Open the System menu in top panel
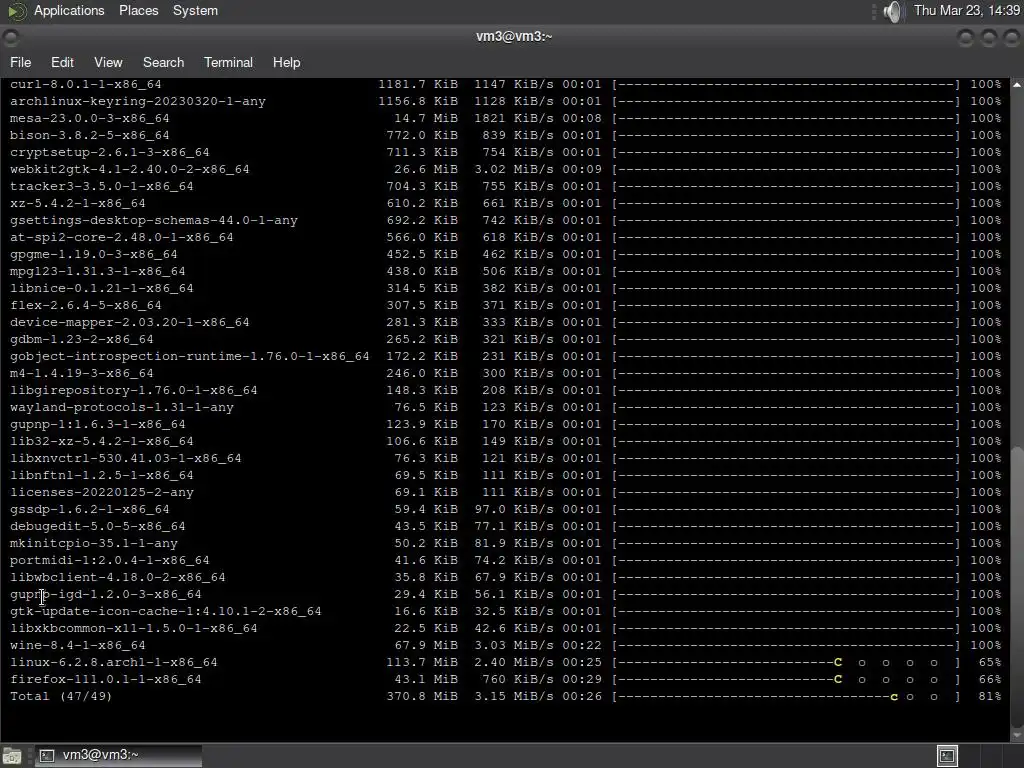1024x768 pixels. tap(195, 10)
